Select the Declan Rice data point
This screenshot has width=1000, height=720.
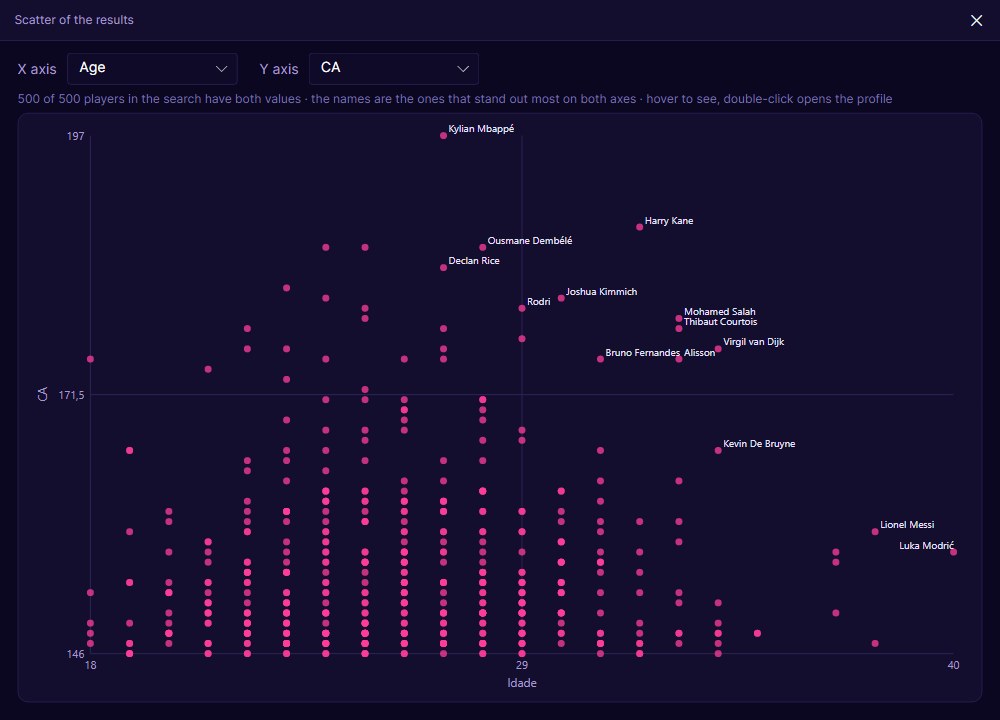click(443, 268)
